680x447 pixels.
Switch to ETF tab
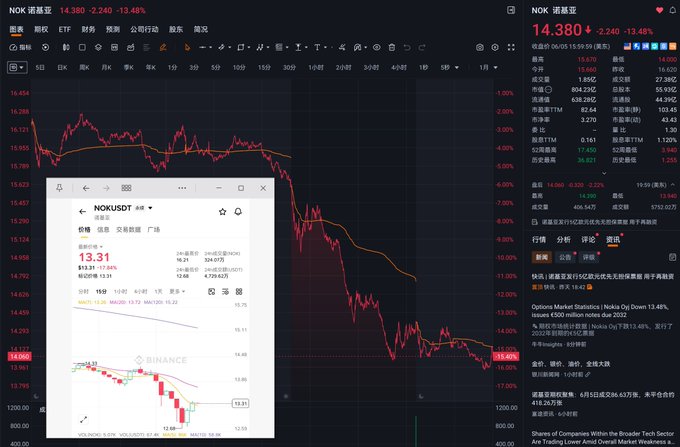pos(65,29)
